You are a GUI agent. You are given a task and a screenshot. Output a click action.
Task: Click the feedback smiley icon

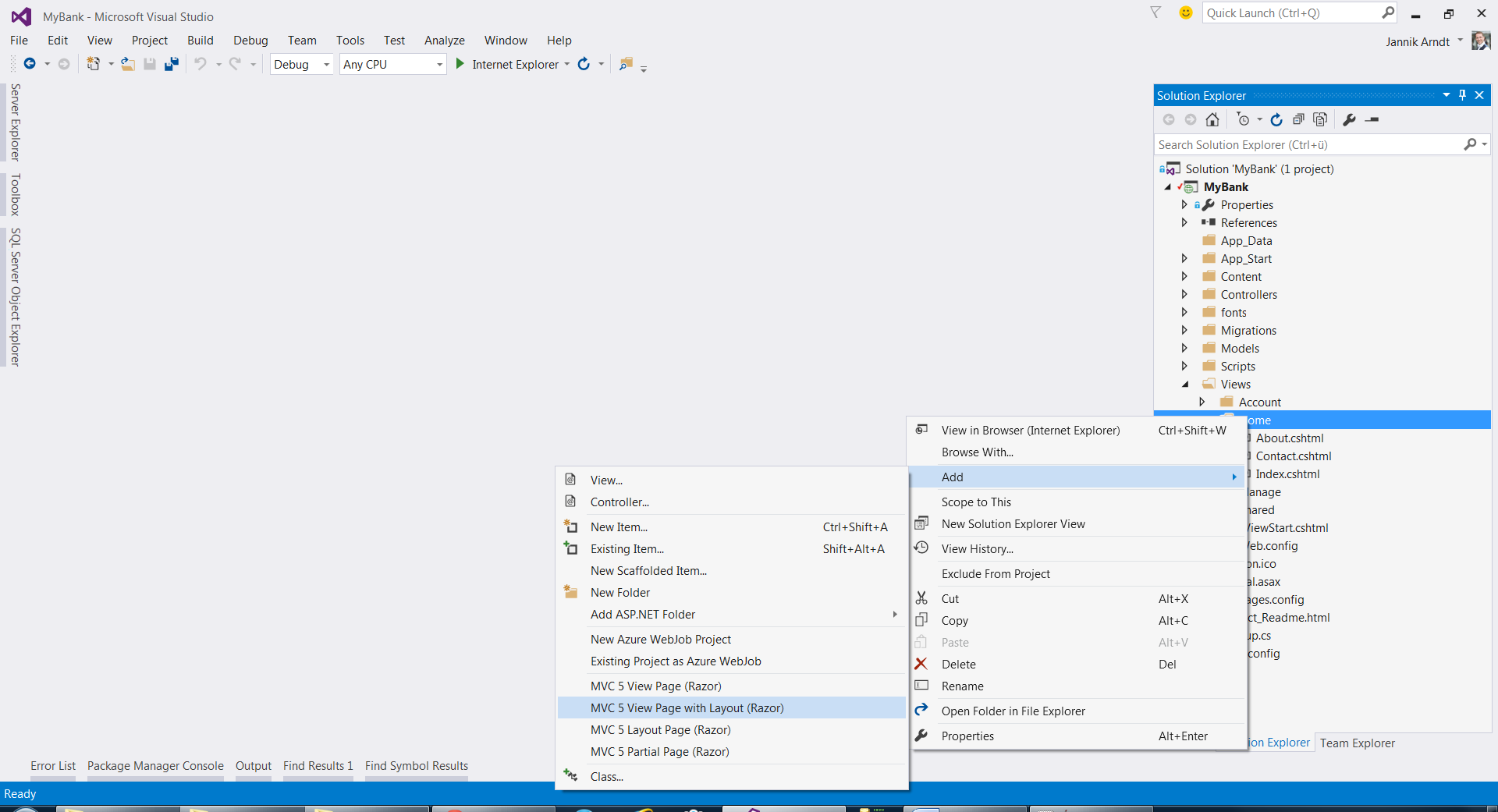point(1186,12)
